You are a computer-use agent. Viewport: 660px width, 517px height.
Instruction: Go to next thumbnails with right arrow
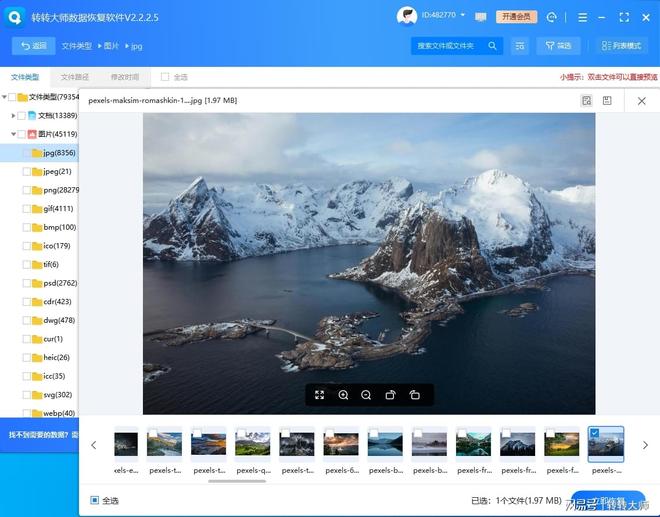point(645,445)
